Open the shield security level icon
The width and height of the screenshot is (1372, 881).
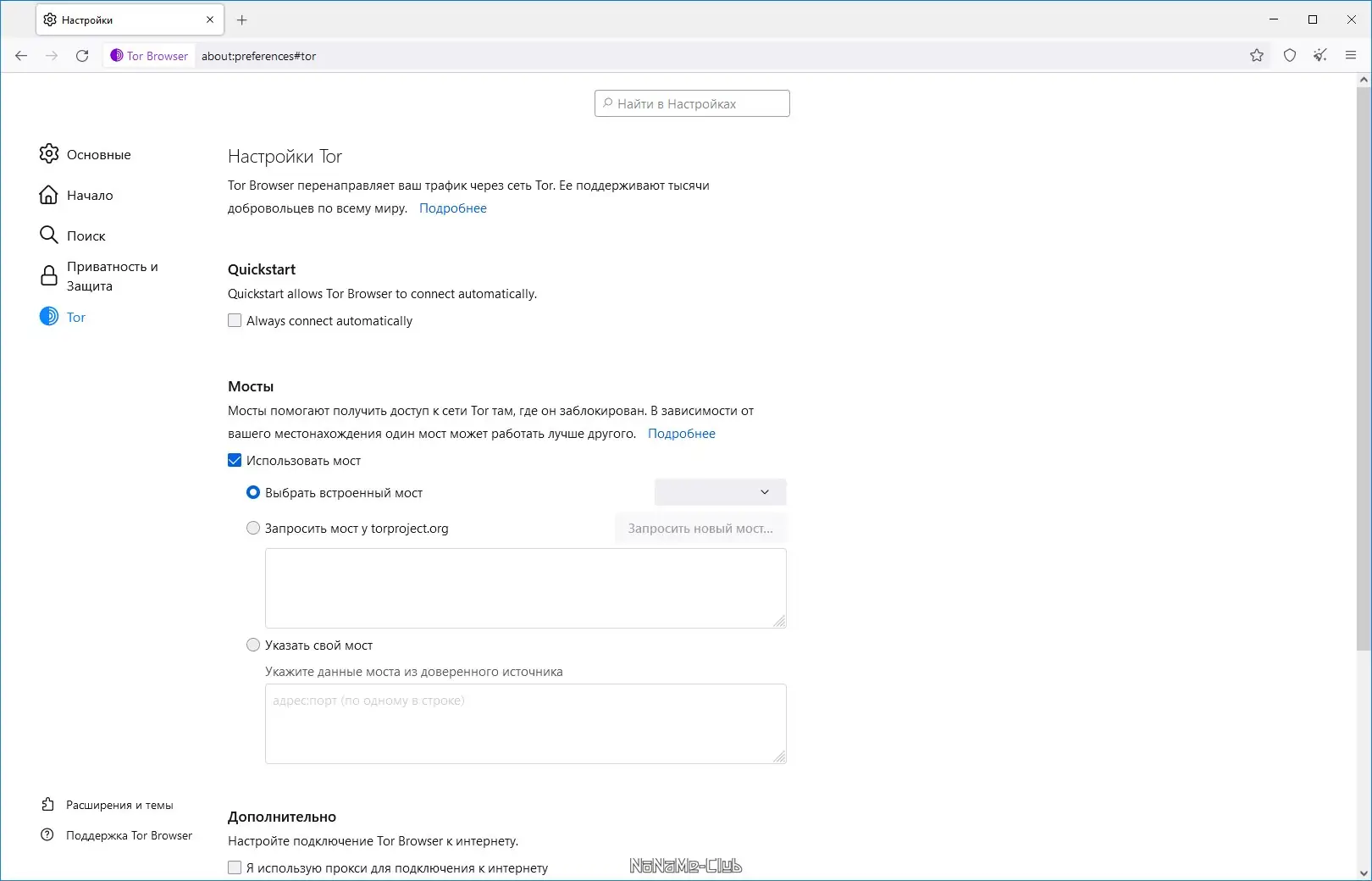(1290, 56)
